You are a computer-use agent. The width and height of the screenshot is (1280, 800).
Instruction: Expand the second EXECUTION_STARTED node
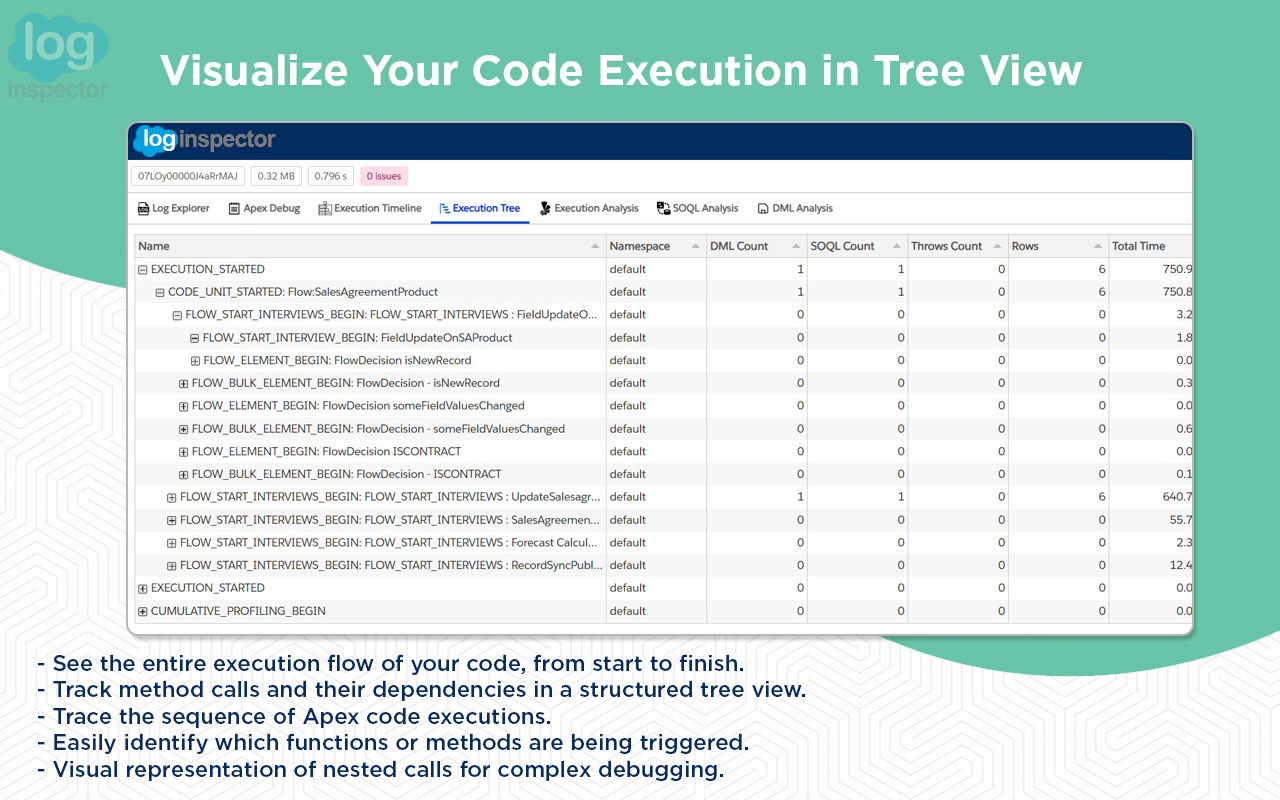click(x=142, y=588)
